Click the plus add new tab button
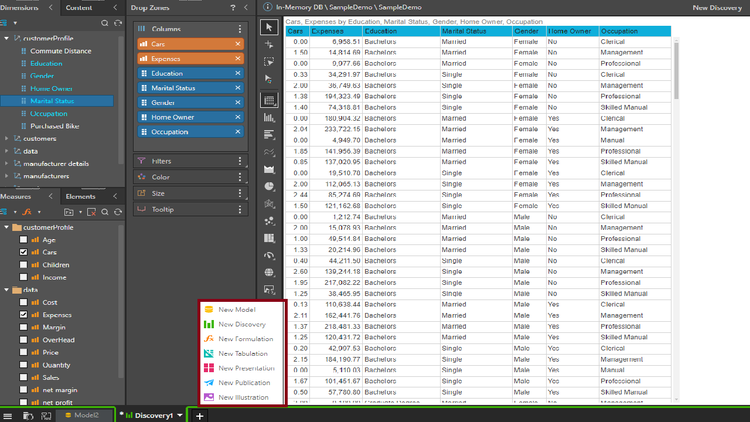 [199, 416]
